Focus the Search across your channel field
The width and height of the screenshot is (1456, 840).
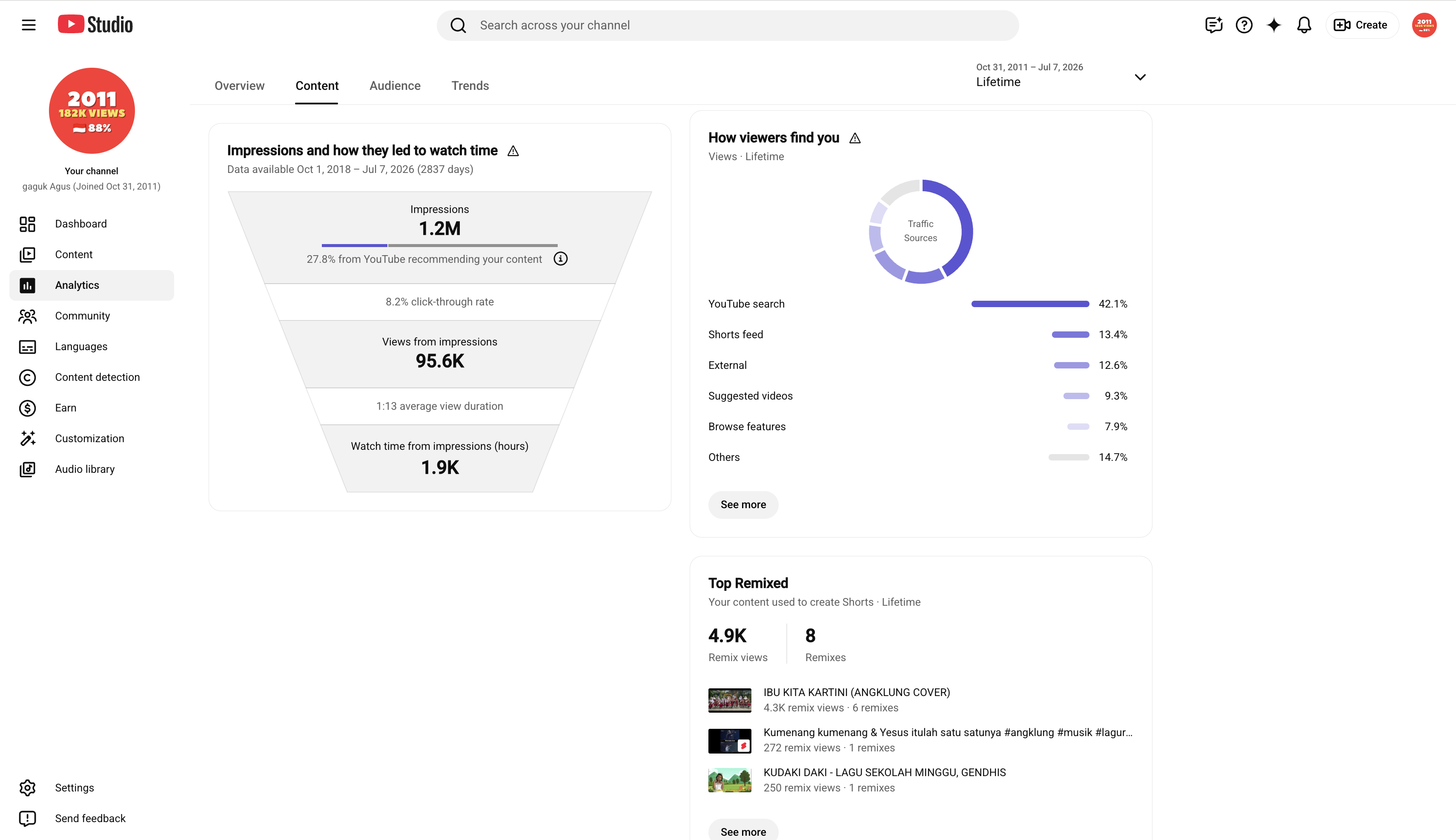tap(728, 26)
